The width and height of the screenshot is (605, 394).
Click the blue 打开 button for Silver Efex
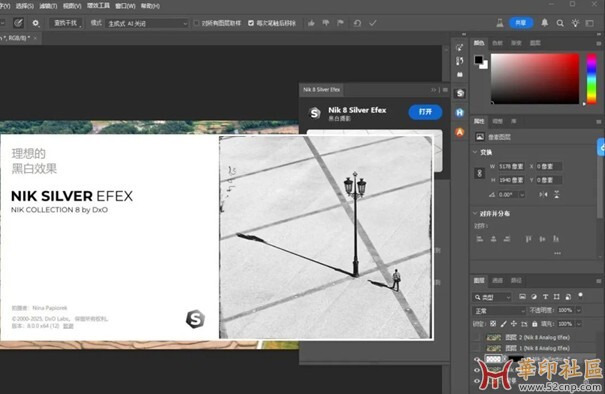tap(425, 112)
